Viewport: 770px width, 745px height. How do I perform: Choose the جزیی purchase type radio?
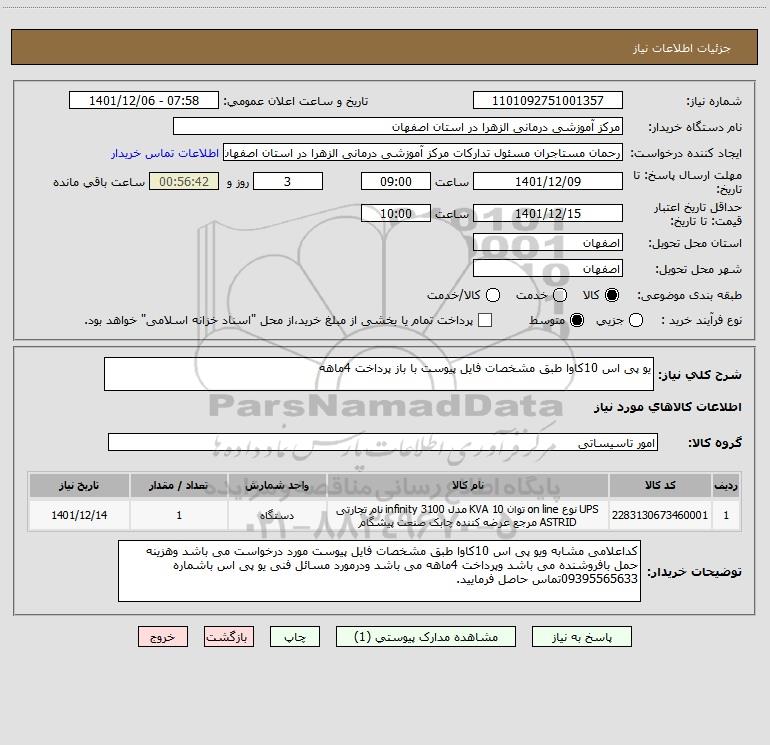636,320
